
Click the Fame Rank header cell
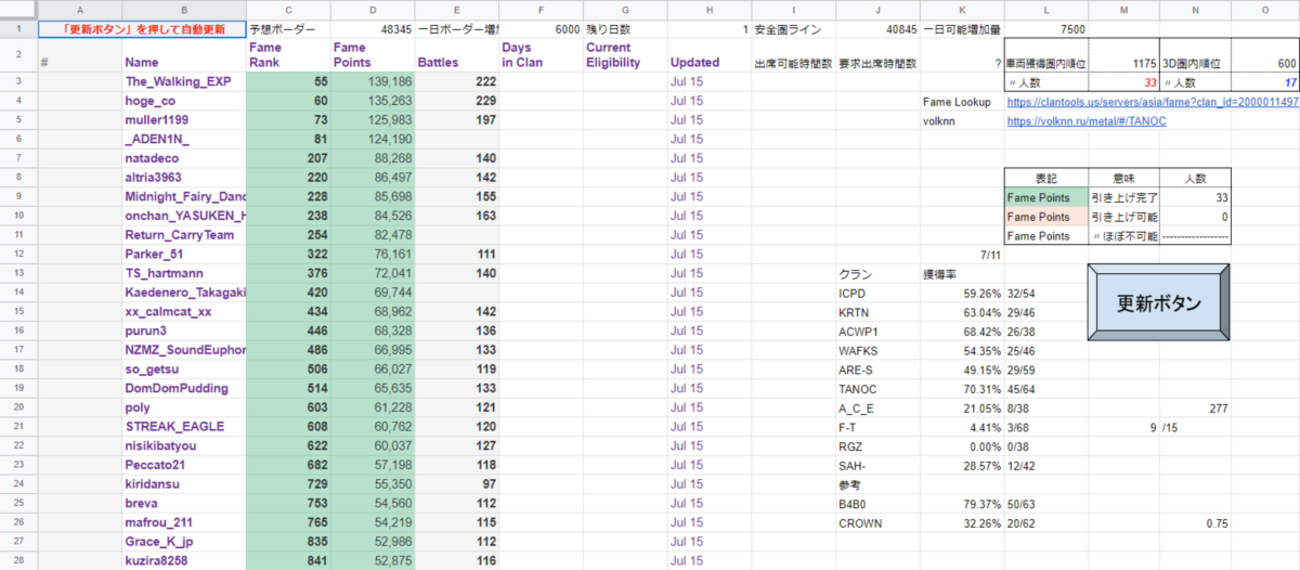click(288, 55)
